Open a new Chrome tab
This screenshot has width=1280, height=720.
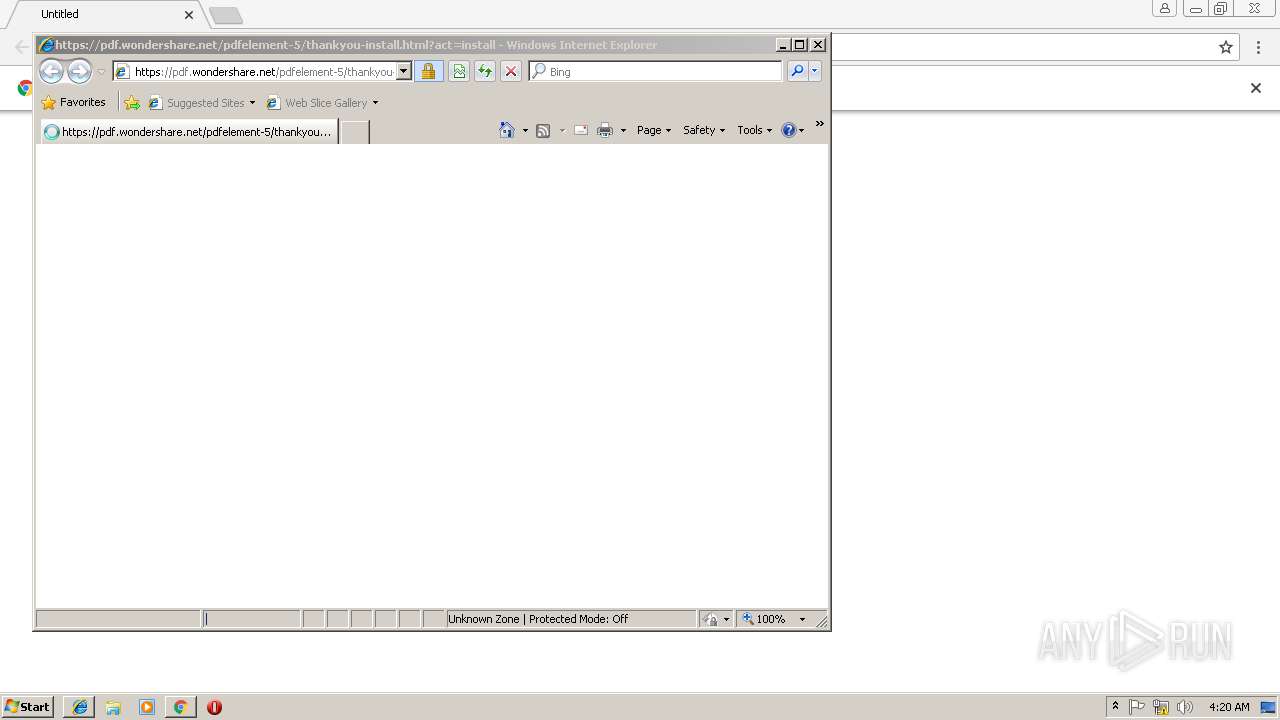pyautogui.click(x=225, y=15)
